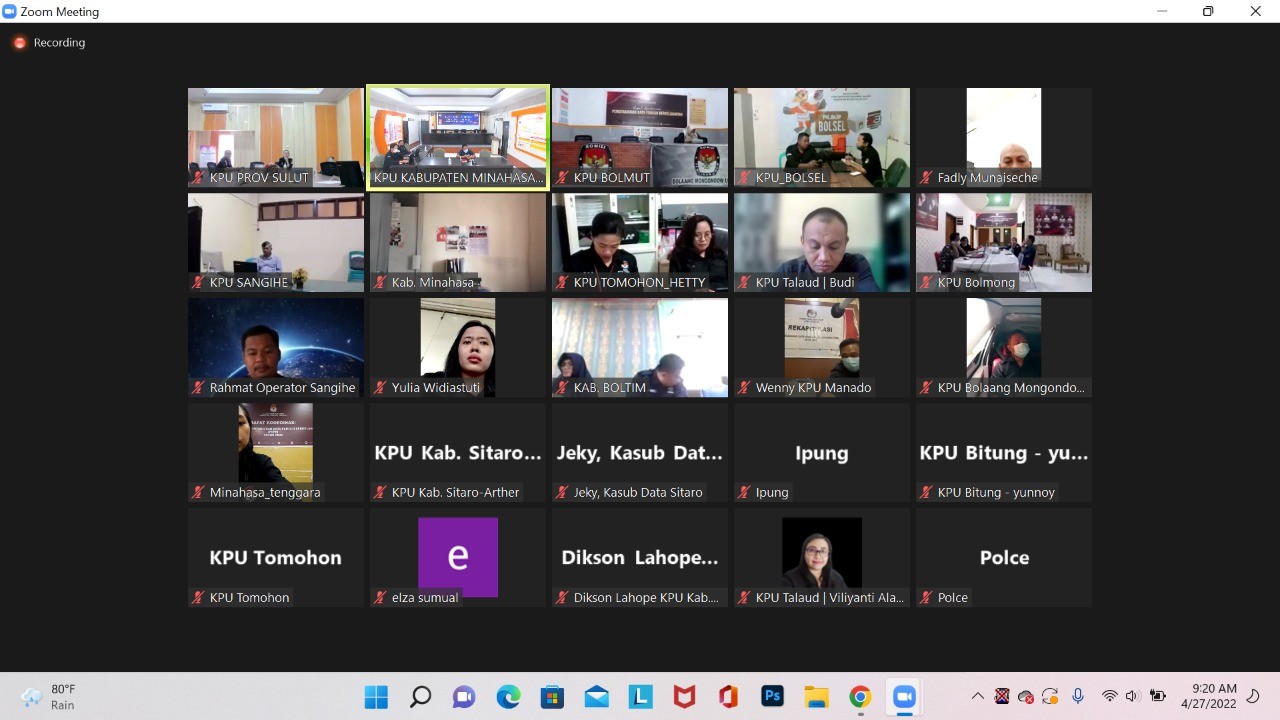Click the purple elza sumual avatar

tap(458, 556)
